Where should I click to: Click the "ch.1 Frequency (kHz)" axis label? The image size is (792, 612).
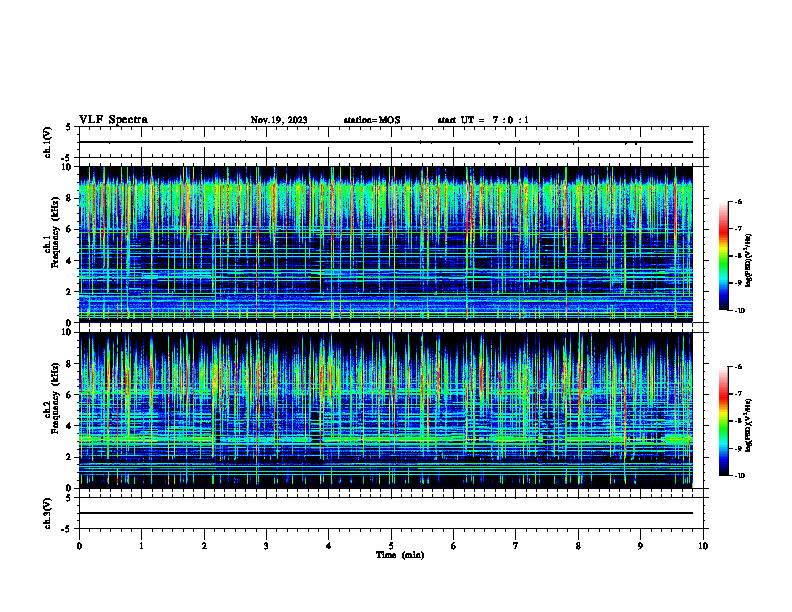pos(51,233)
